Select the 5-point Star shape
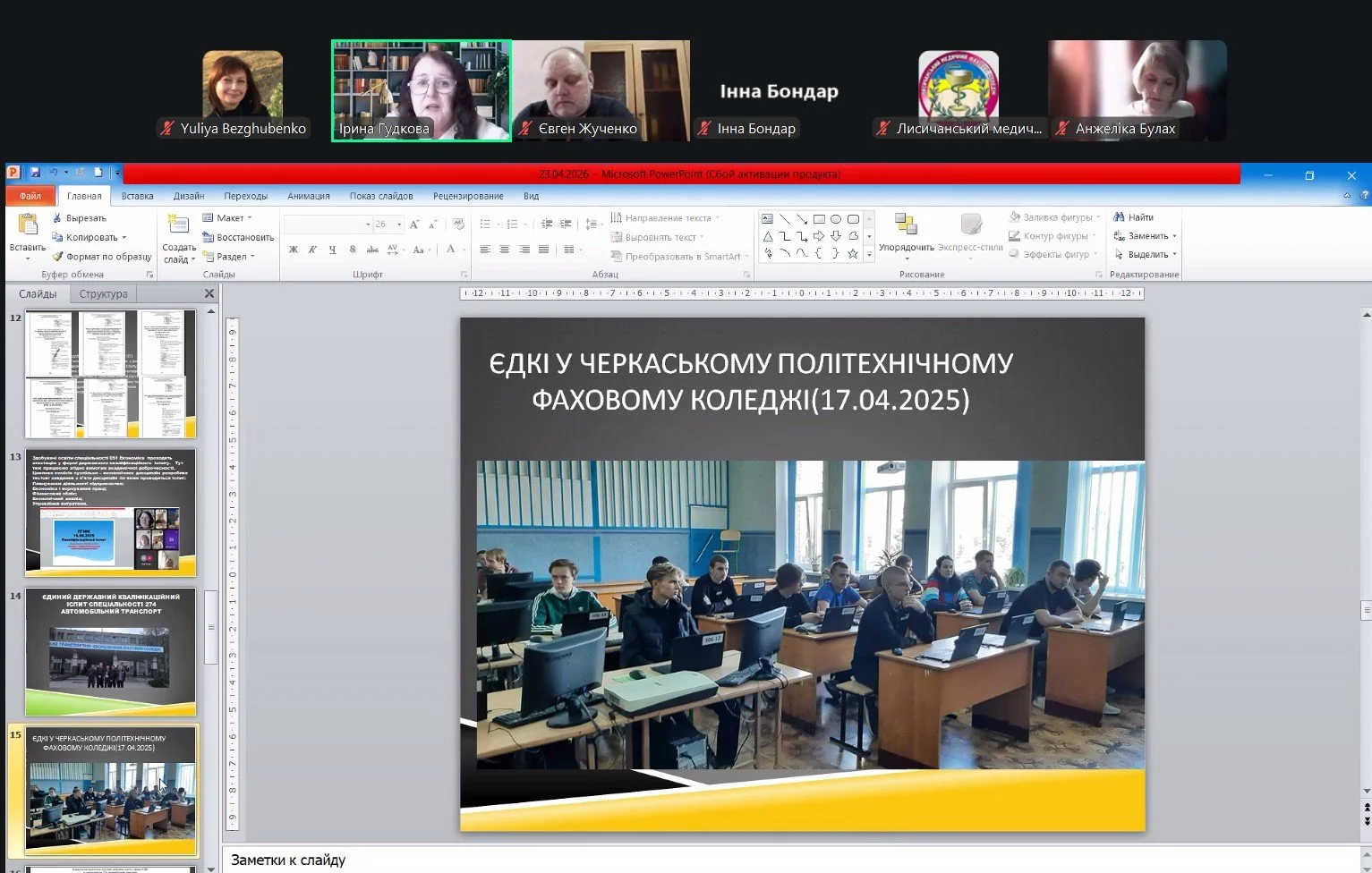 click(x=853, y=253)
